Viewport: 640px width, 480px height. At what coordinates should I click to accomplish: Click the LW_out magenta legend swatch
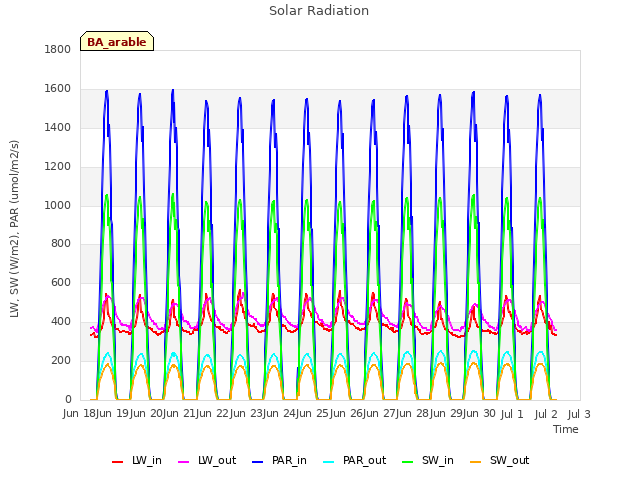(x=184, y=462)
